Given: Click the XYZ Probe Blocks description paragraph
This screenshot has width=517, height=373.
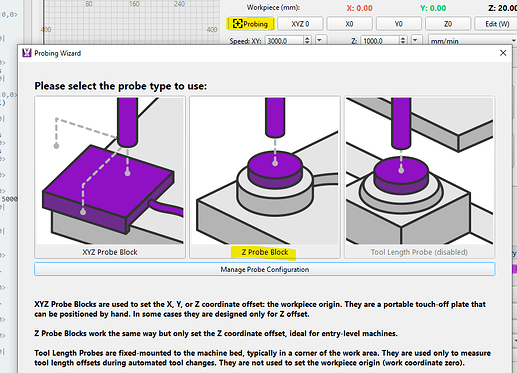Looking at the screenshot, I should coord(260,309).
